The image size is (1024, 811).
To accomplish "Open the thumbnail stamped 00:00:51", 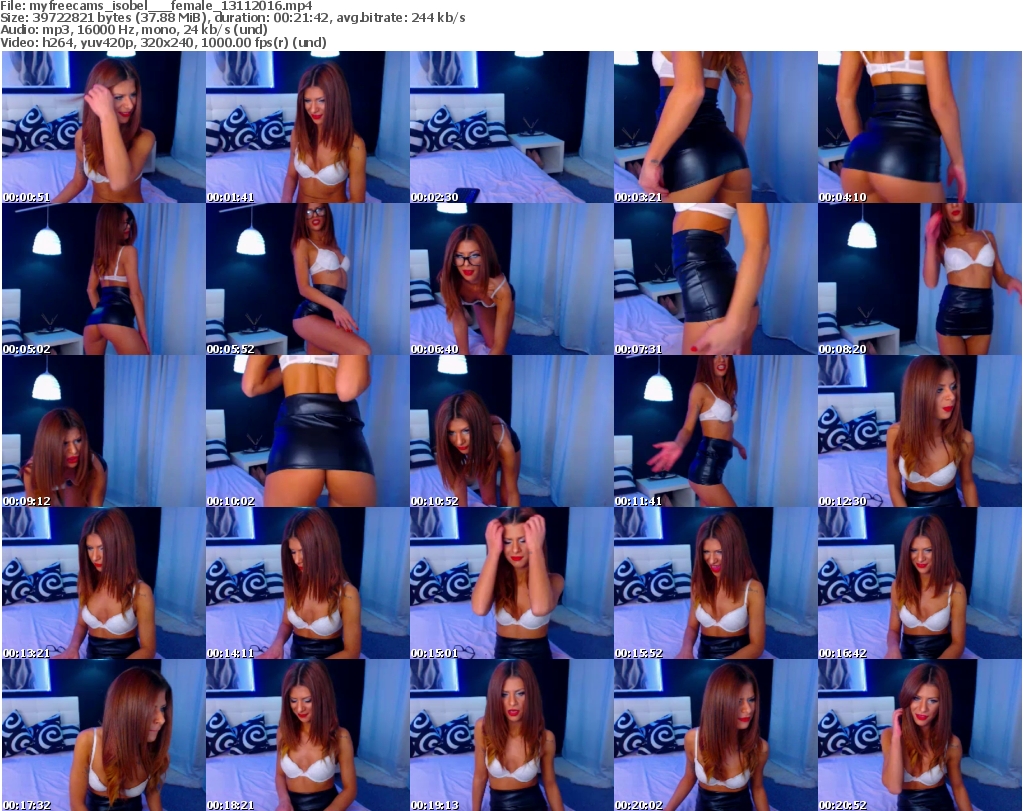I will click(104, 127).
